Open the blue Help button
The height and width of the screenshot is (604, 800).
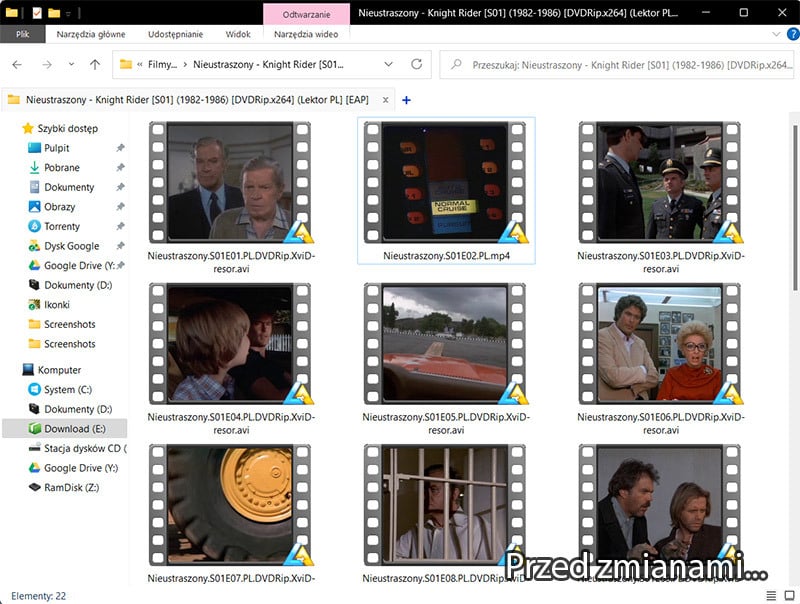click(793, 34)
